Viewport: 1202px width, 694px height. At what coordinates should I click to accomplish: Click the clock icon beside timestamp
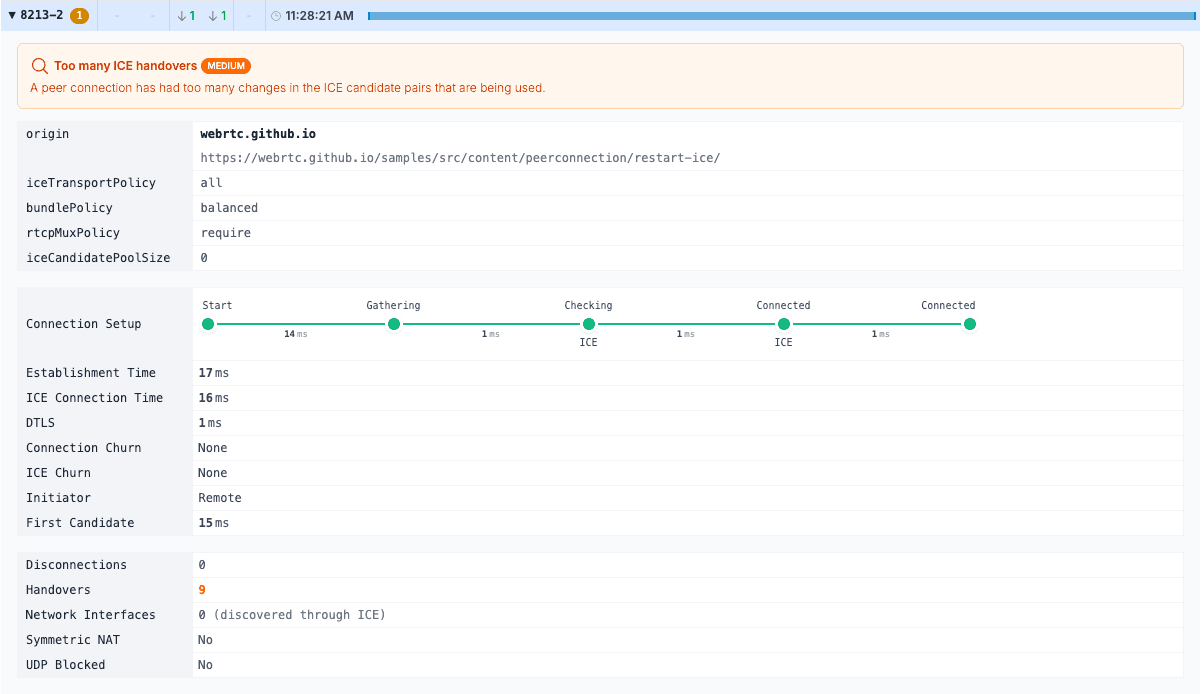276,16
